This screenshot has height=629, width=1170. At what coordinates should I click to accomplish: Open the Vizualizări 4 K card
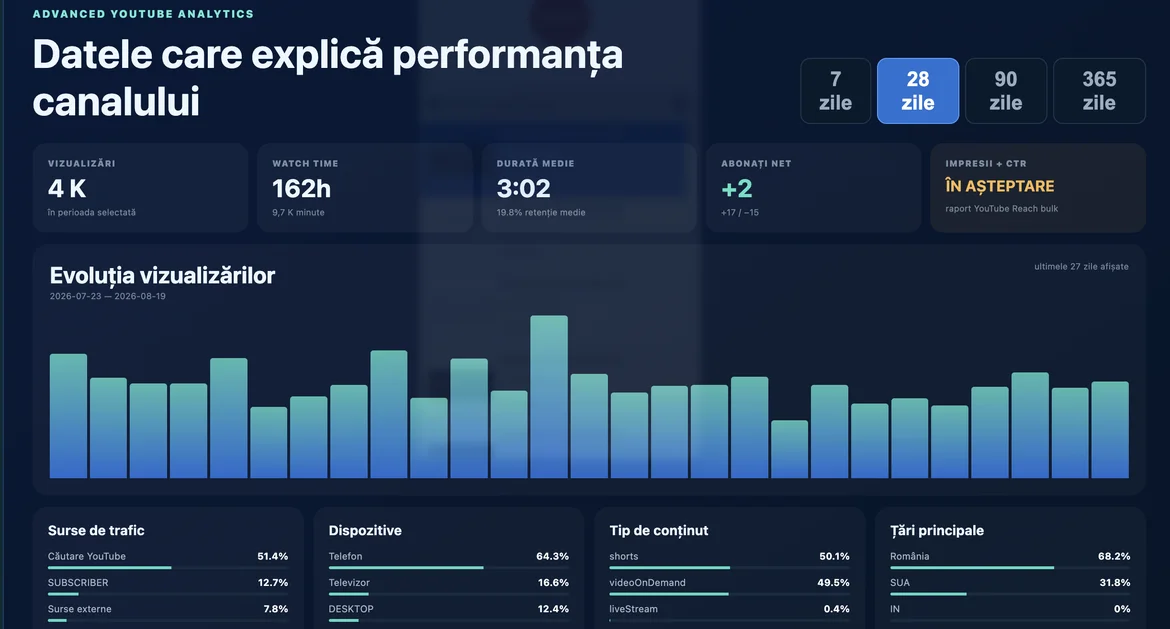coord(140,188)
